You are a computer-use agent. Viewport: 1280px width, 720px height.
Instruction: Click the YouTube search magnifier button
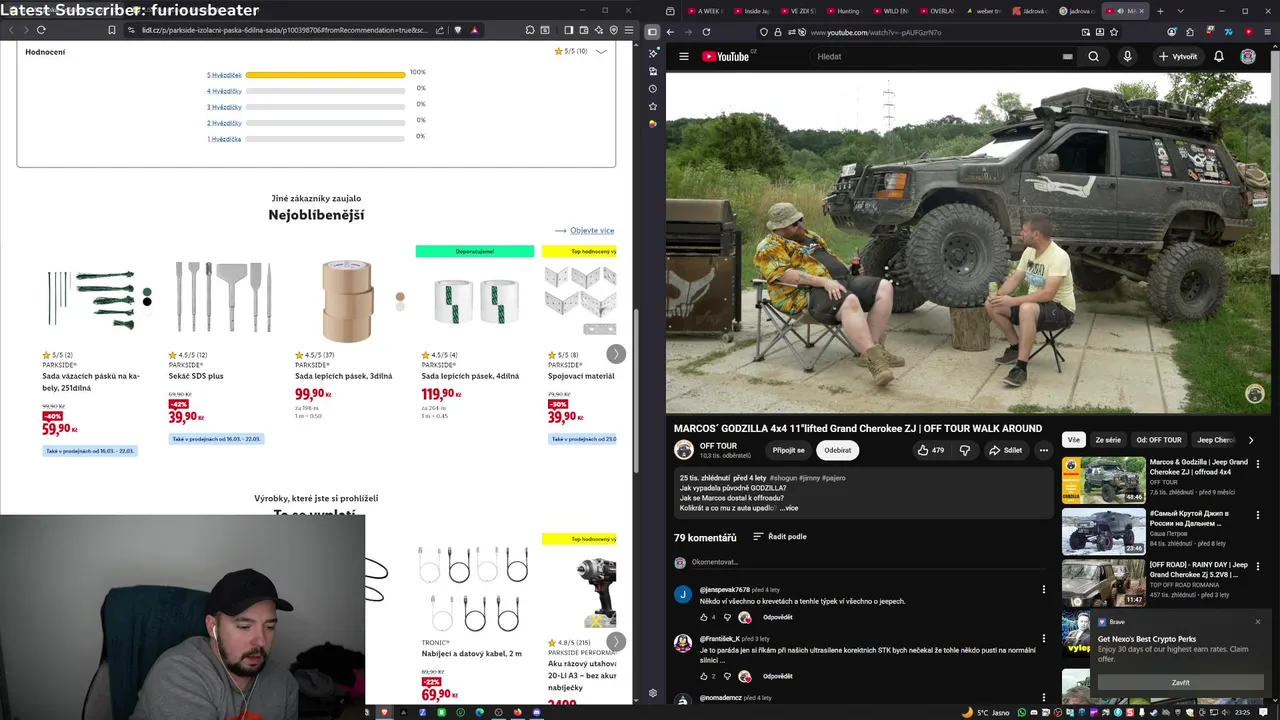point(1093,57)
